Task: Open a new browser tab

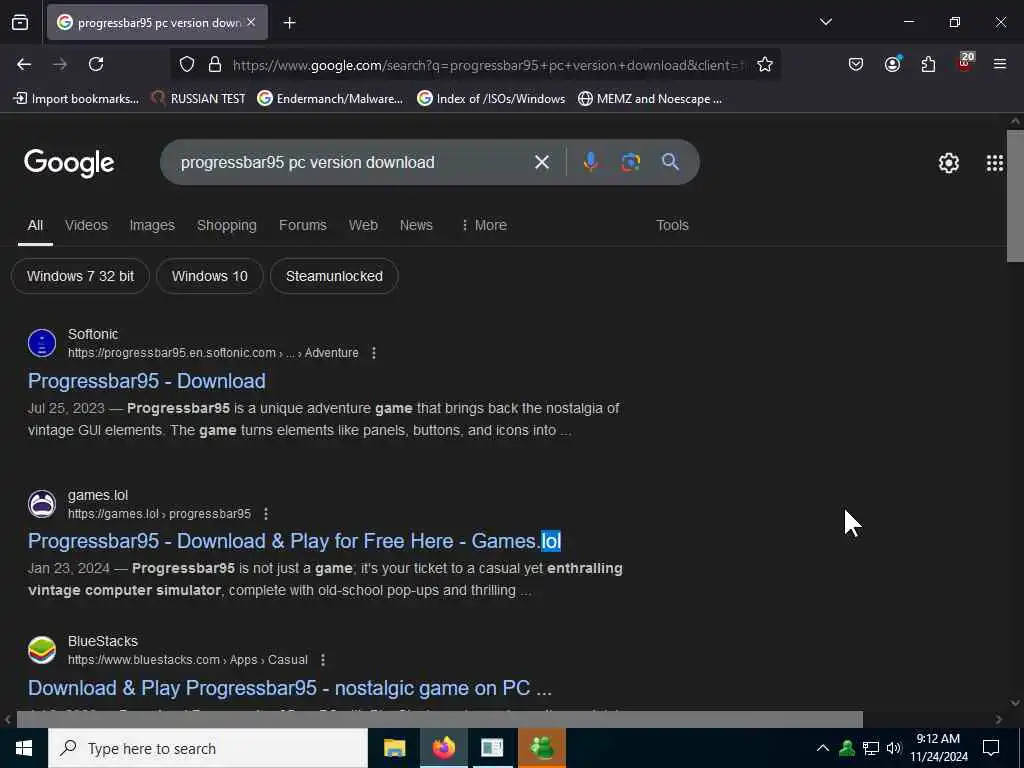Action: (289, 23)
